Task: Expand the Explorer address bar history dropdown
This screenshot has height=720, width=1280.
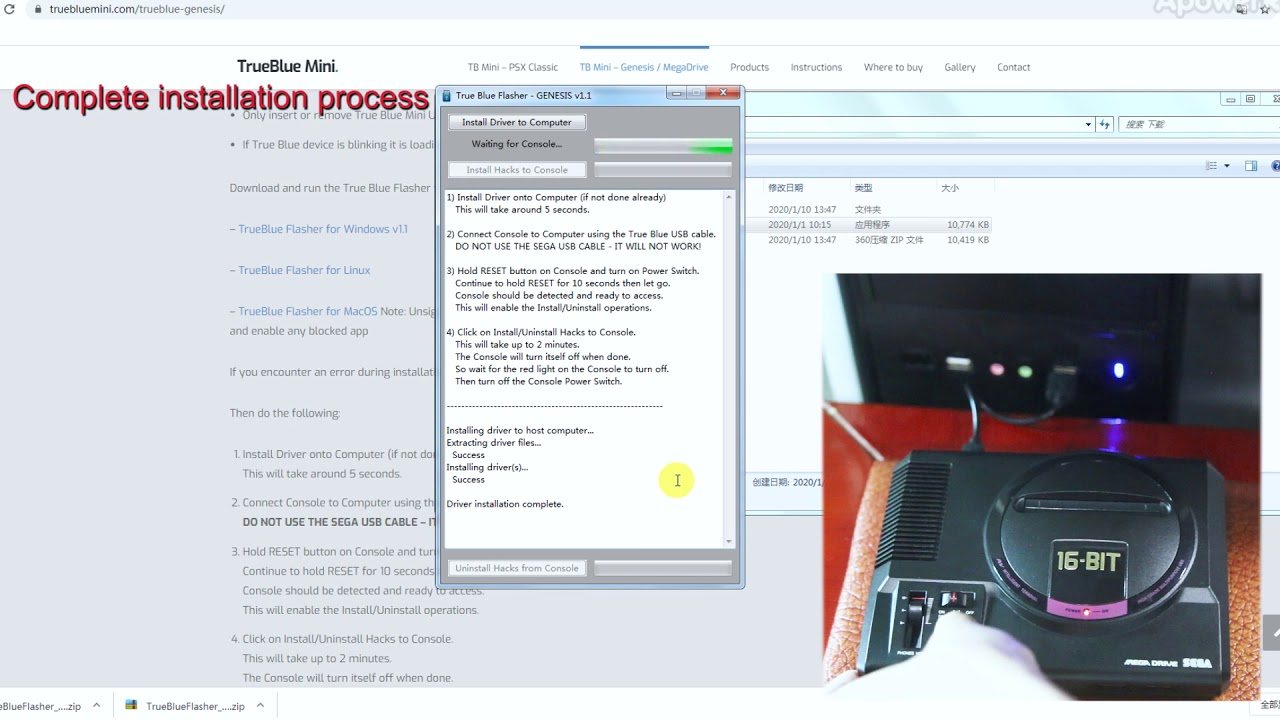Action: 1088,124
